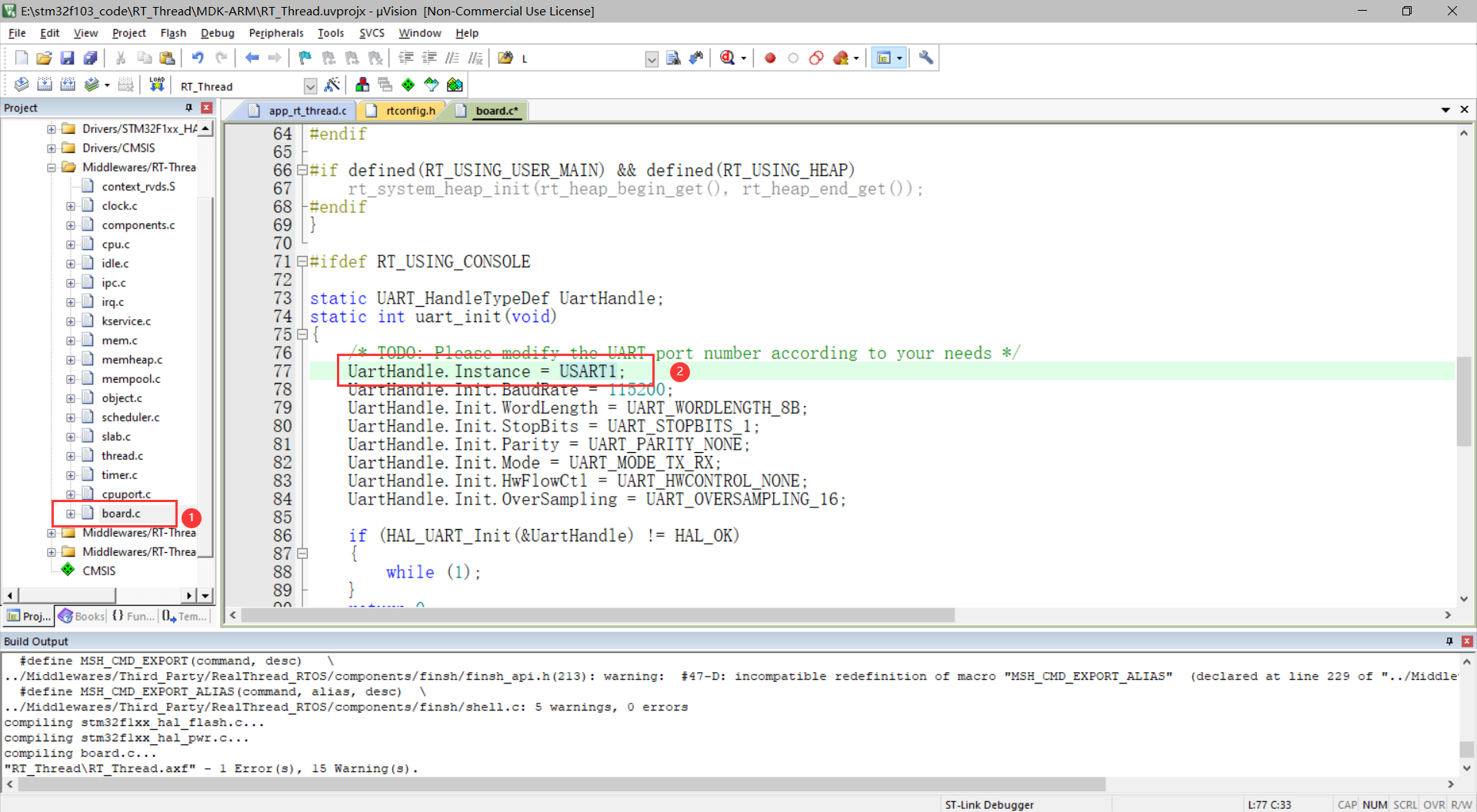The height and width of the screenshot is (812, 1477).
Task: Pin the Project panel with the pushpin
Action: click(188, 108)
